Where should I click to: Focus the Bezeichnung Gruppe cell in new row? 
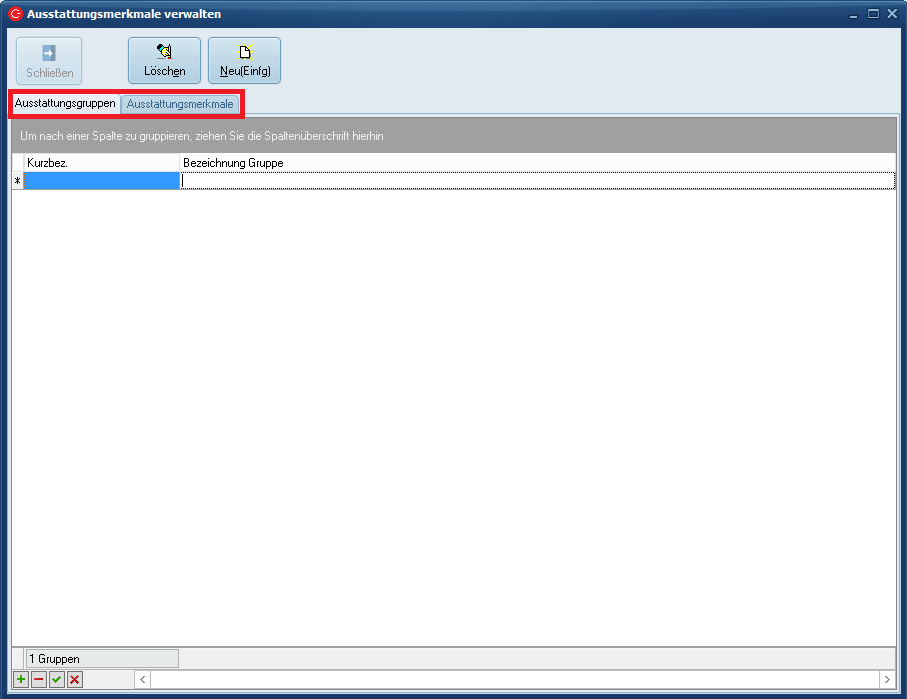(x=536, y=181)
